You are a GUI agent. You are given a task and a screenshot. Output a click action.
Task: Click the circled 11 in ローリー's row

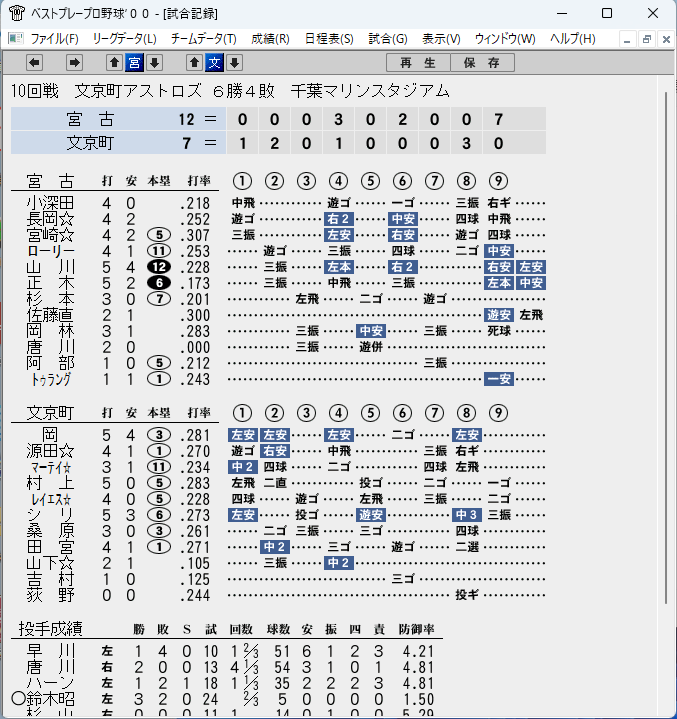coord(159,251)
